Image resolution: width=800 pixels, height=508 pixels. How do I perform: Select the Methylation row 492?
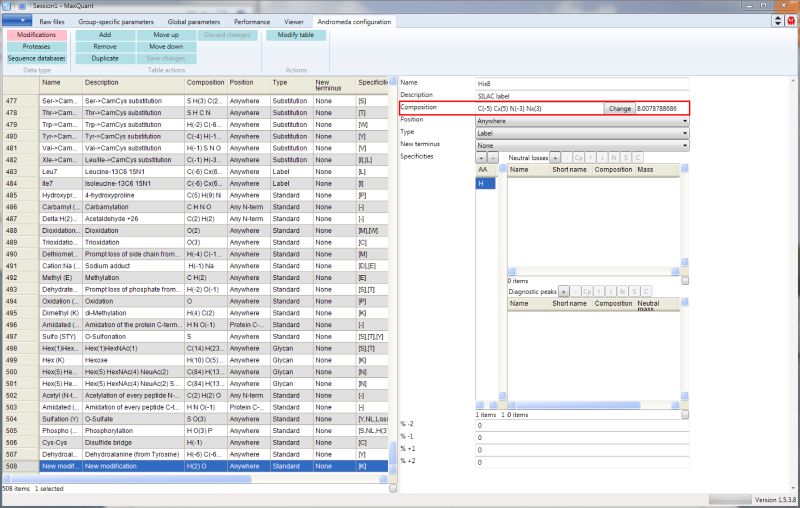tap(195, 277)
